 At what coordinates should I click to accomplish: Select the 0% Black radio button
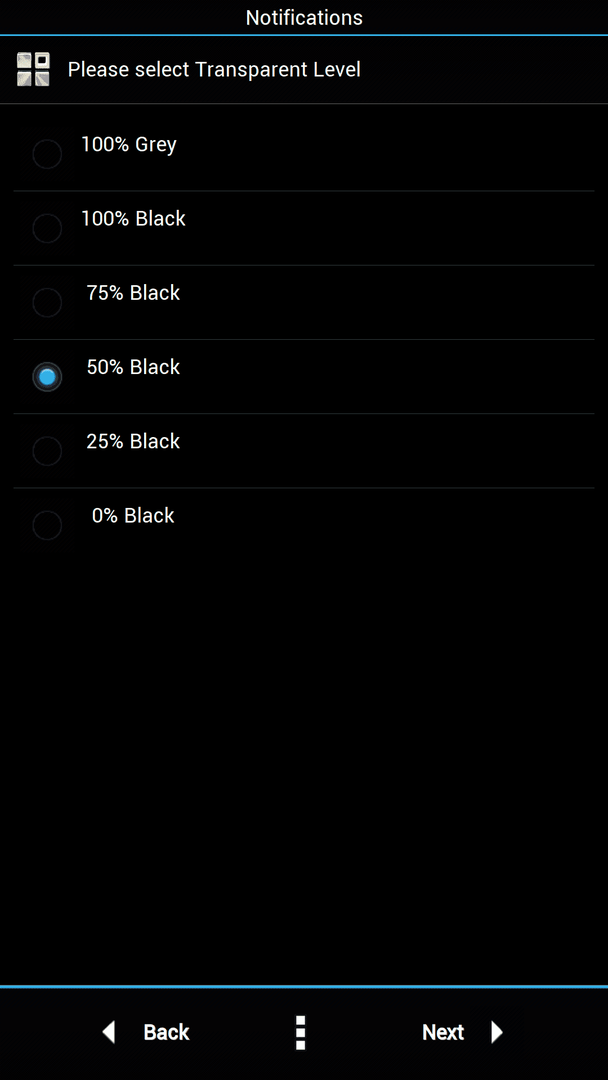pyautogui.click(x=48, y=526)
